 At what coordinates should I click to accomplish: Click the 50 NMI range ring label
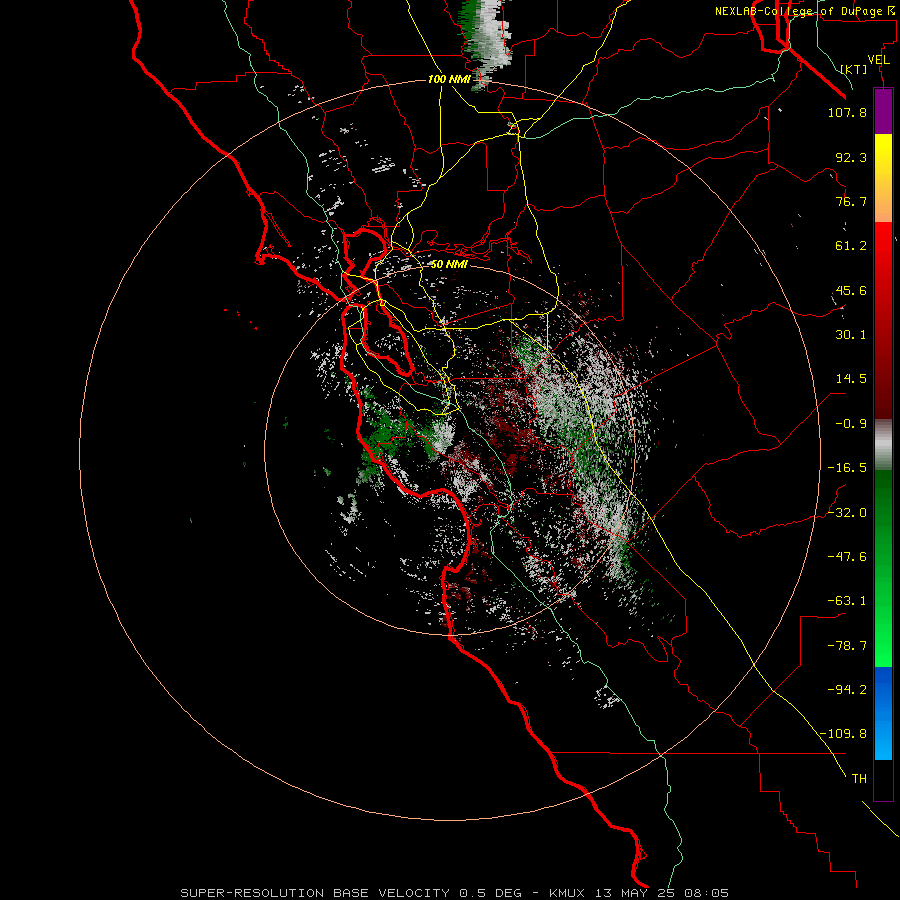pyautogui.click(x=449, y=264)
